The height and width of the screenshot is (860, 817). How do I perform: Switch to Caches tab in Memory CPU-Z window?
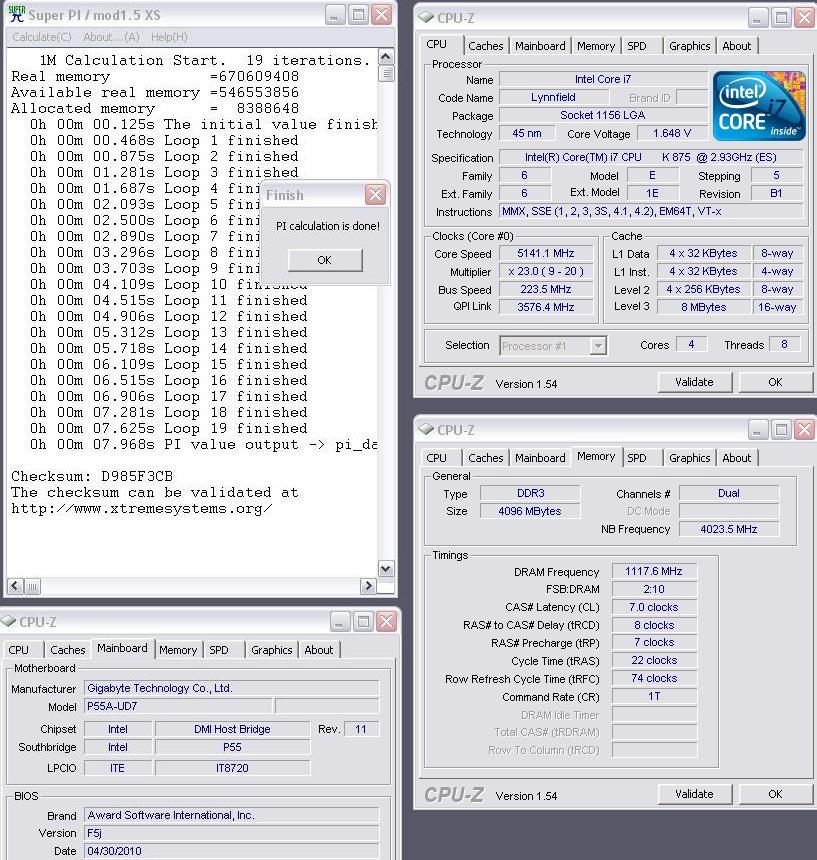[485, 458]
